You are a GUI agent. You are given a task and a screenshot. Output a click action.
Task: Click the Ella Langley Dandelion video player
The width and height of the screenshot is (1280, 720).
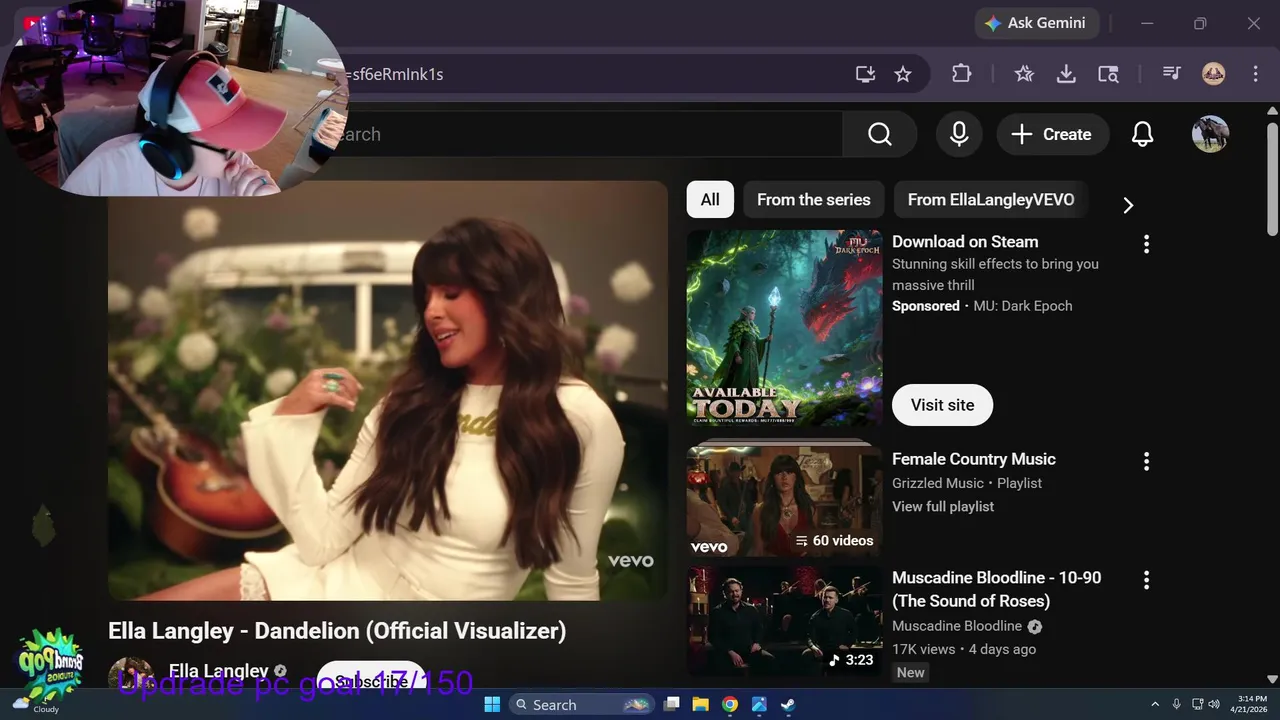coord(388,391)
